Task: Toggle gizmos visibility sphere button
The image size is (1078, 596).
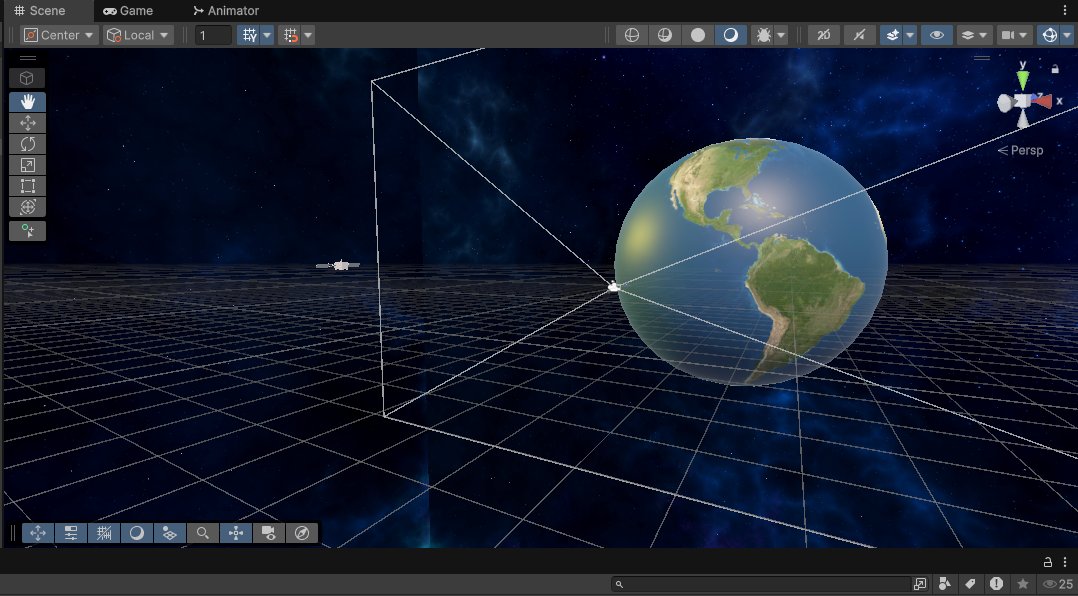Action: (x=1049, y=35)
